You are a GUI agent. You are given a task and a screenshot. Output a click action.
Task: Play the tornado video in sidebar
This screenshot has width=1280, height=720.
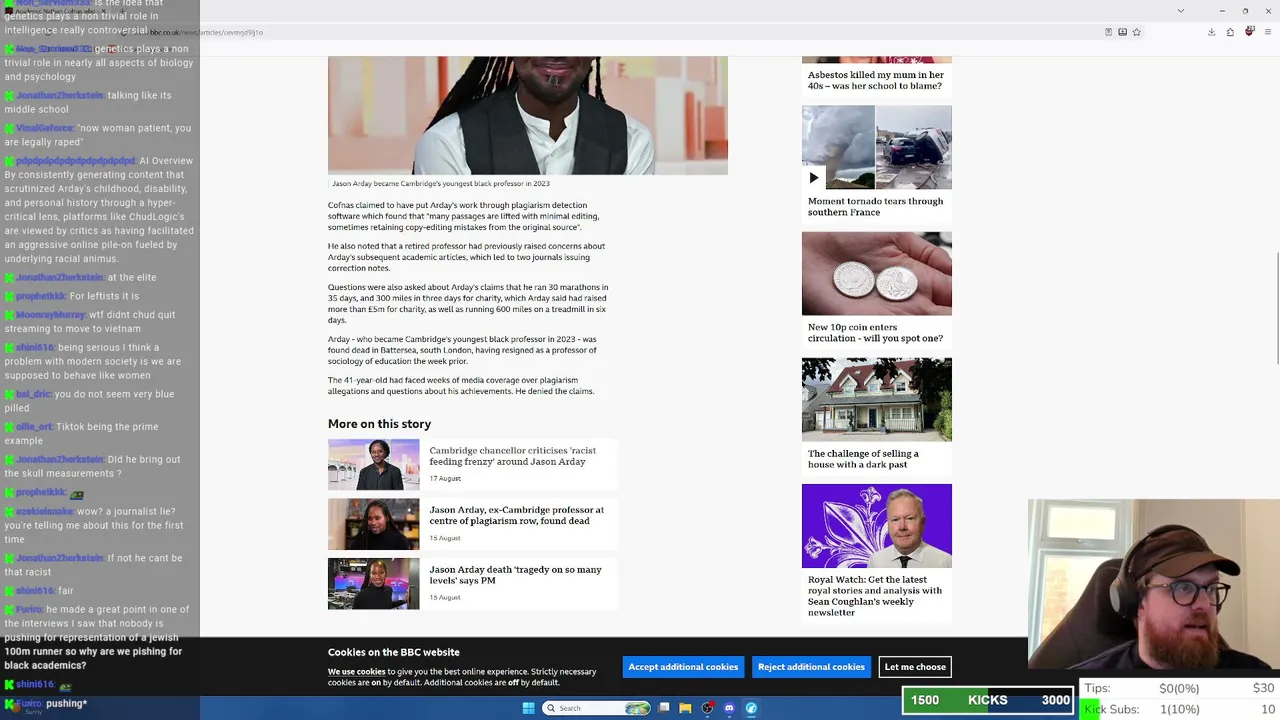point(814,178)
